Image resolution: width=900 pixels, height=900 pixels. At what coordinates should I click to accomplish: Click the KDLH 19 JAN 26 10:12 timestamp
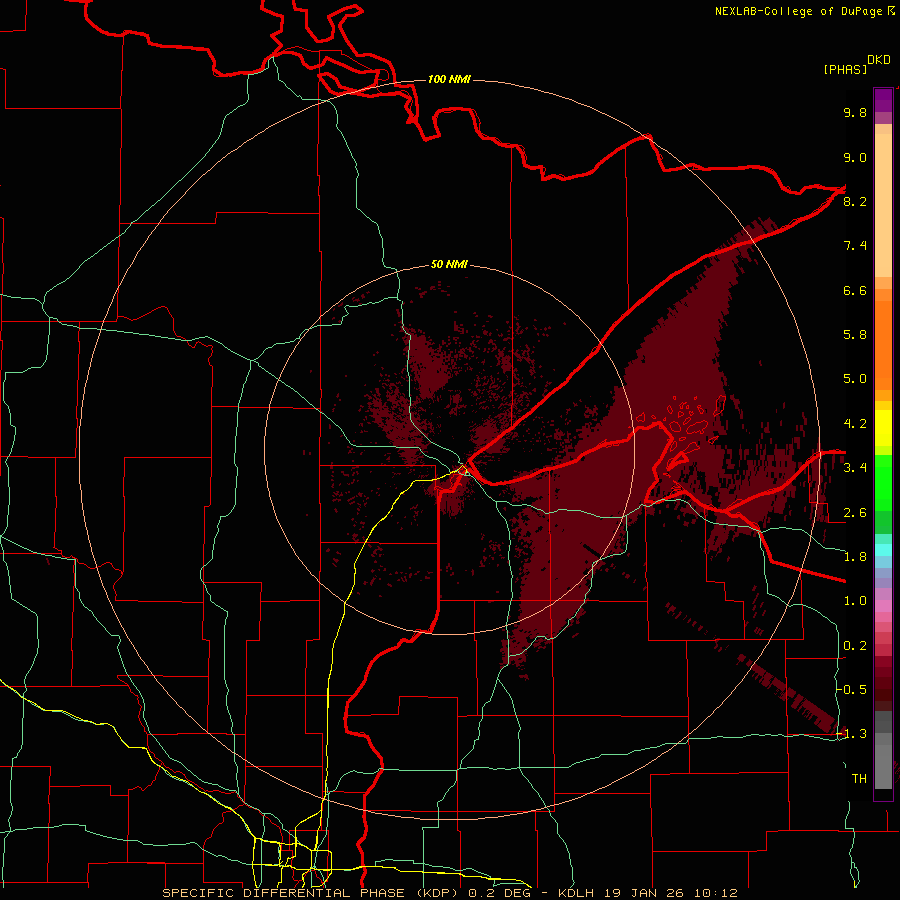(648, 893)
